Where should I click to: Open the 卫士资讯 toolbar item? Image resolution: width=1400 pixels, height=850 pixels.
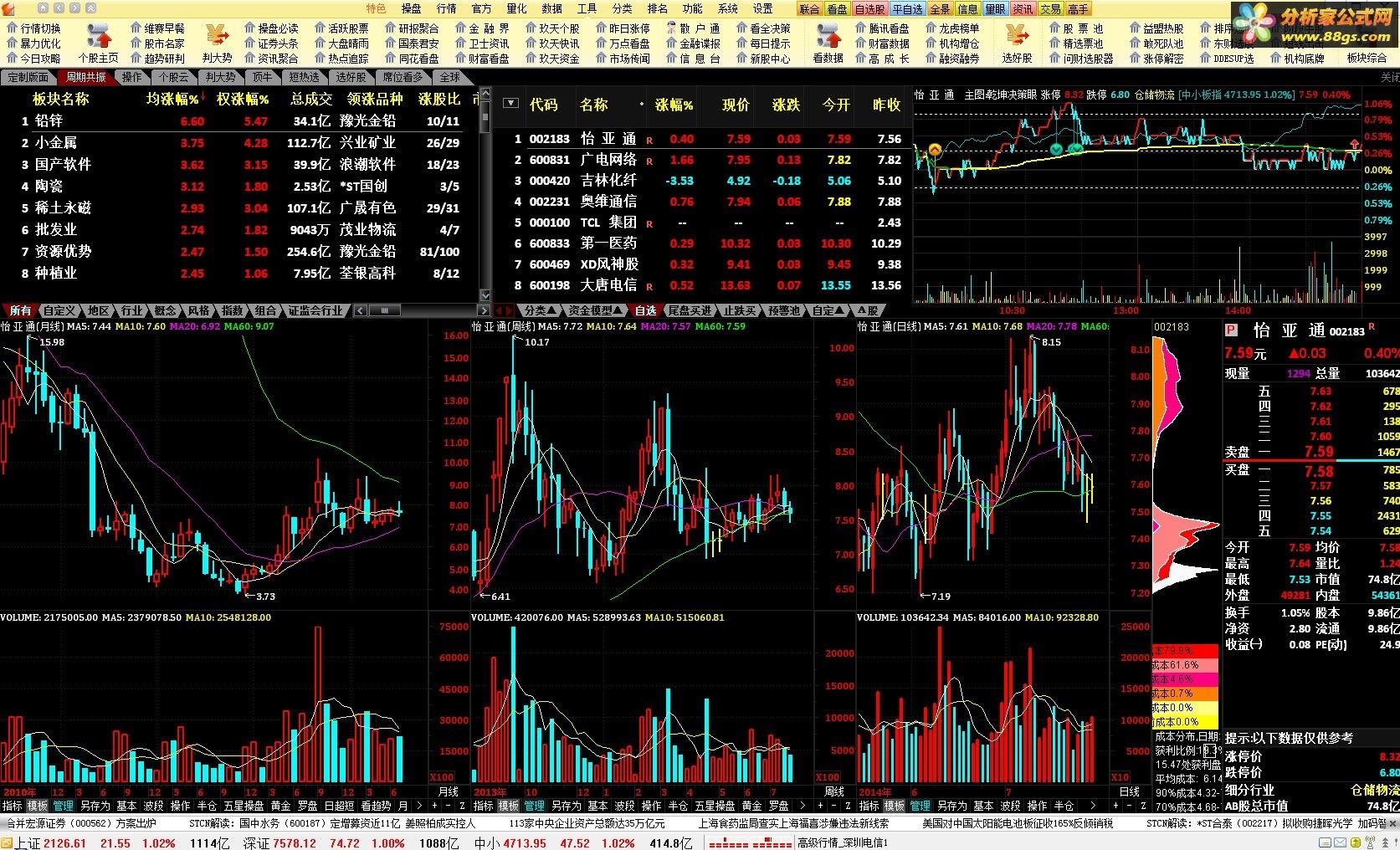click(481, 44)
